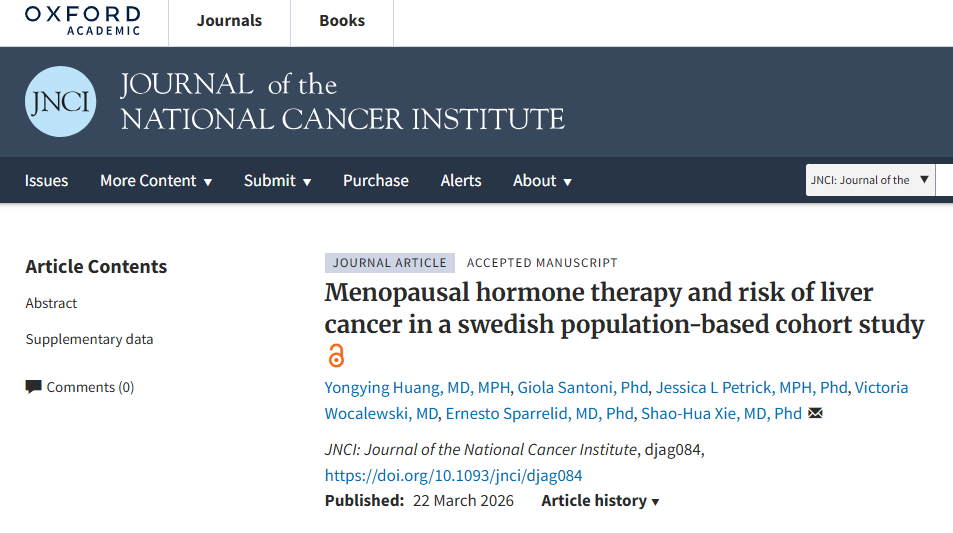Click the corresponding author envelope icon
Screen dimensions: 953x533
(x=816, y=414)
